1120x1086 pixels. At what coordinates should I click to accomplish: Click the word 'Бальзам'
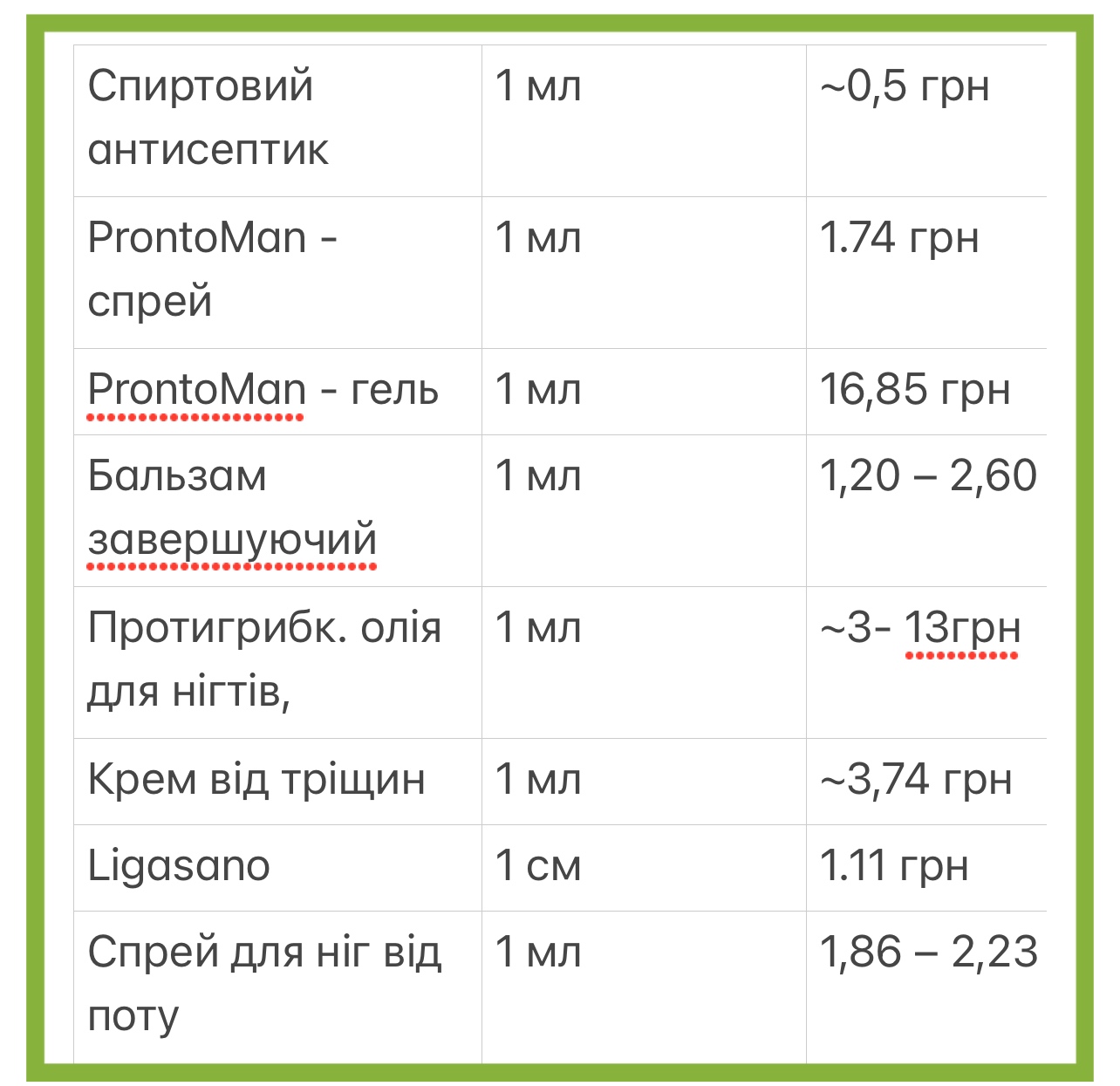[x=177, y=476]
